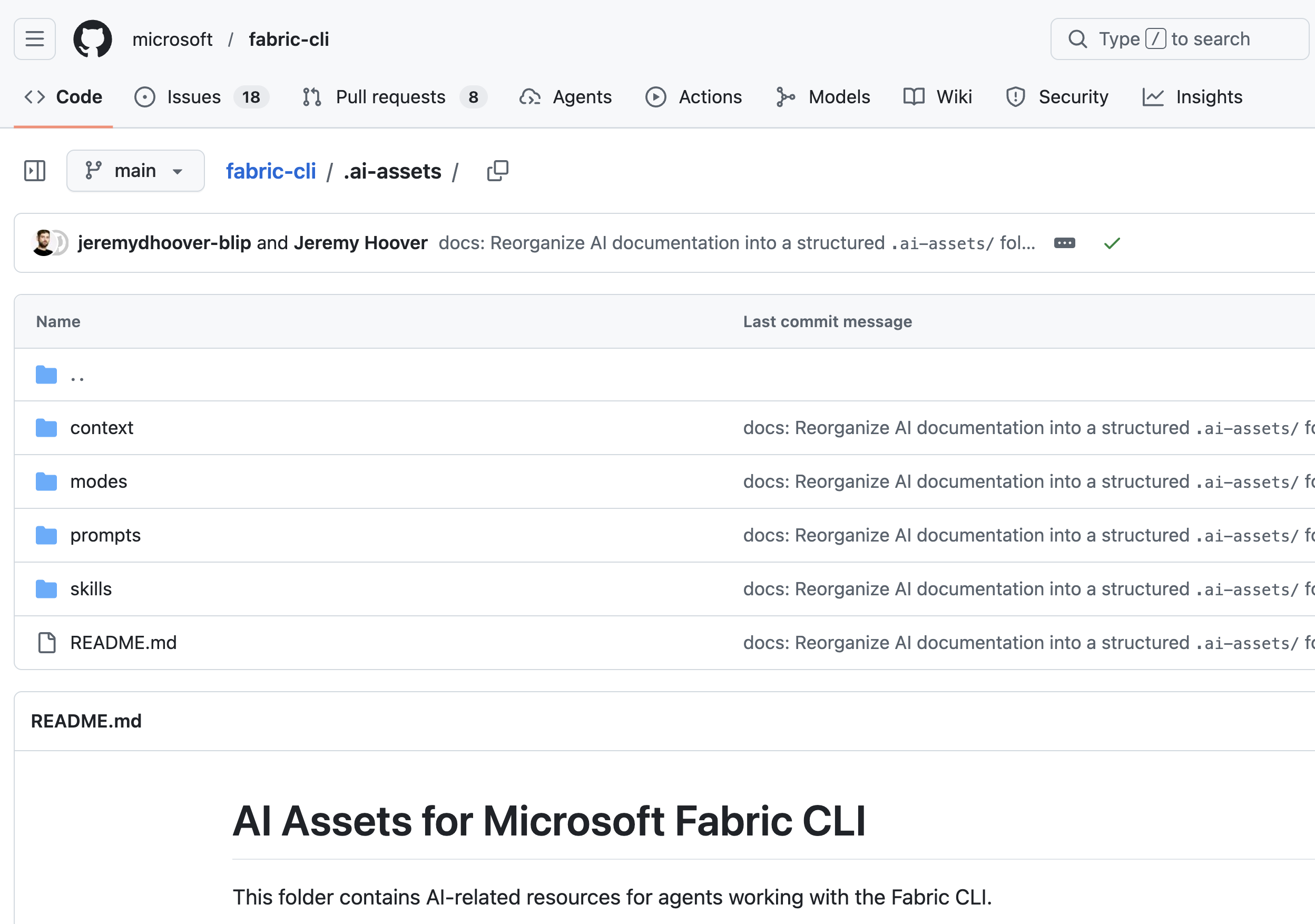Click the README.md panel heading
Viewport: 1315px width, 924px height.
(86, 721)
